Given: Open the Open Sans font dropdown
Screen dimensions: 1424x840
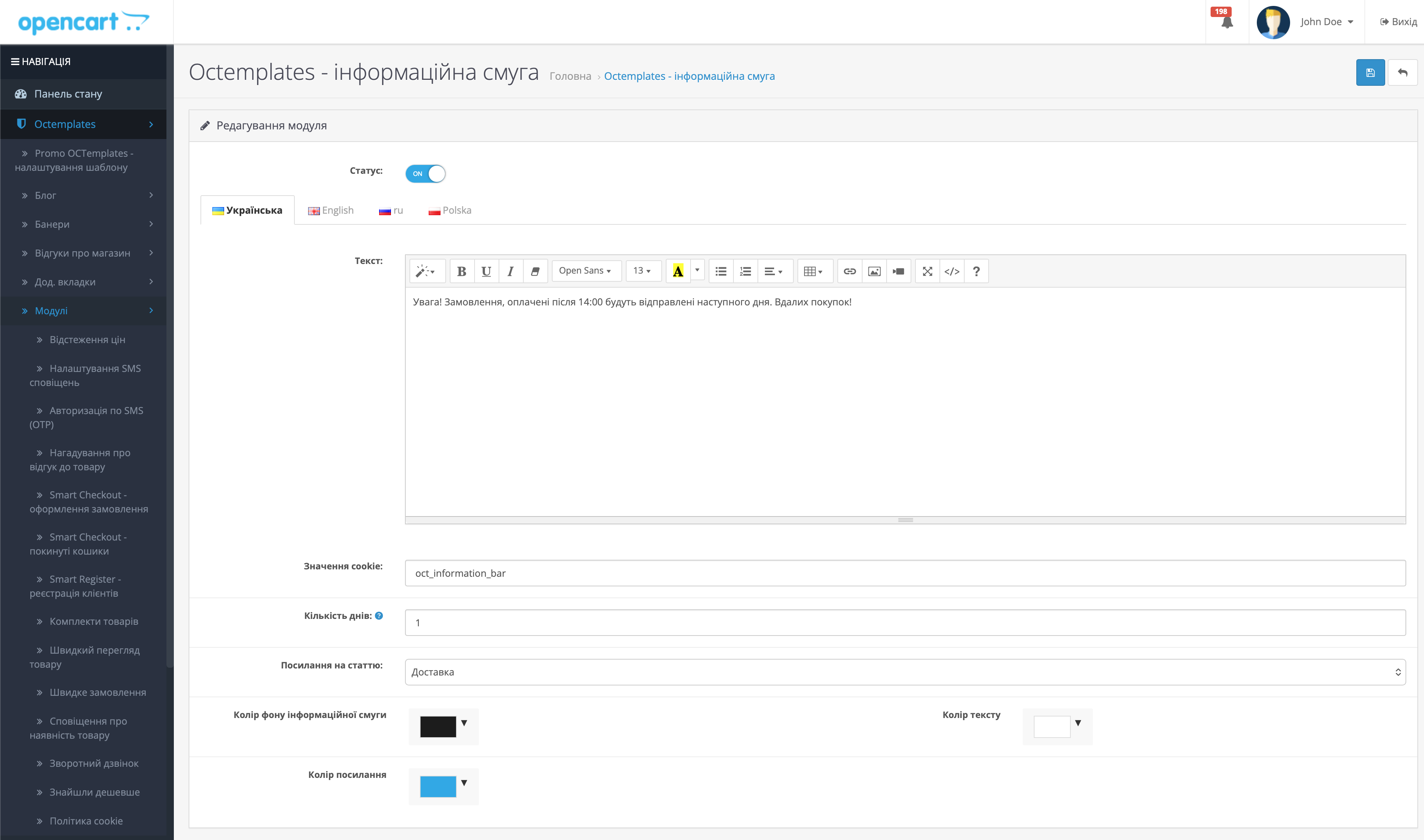Looking at the screenshot, I should (586, 271).
